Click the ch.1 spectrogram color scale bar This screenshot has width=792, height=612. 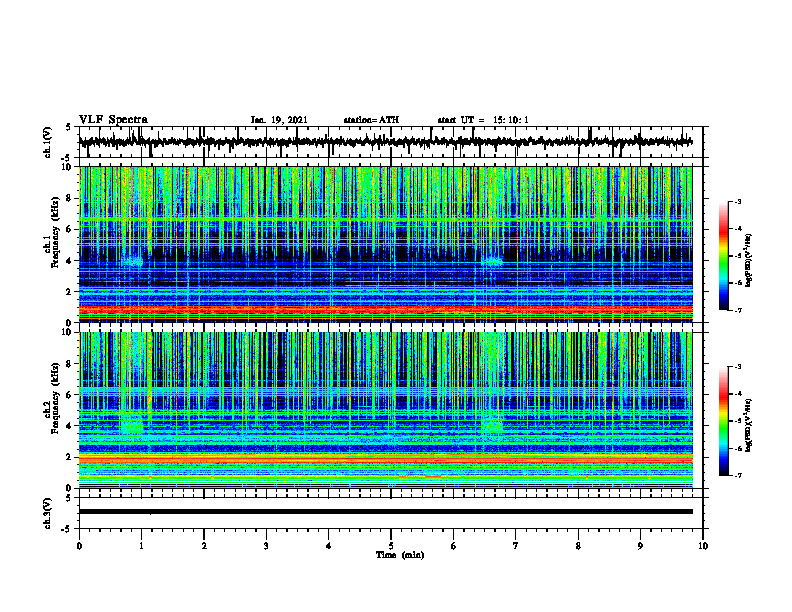pyautogui.click(x=723, y=256)
